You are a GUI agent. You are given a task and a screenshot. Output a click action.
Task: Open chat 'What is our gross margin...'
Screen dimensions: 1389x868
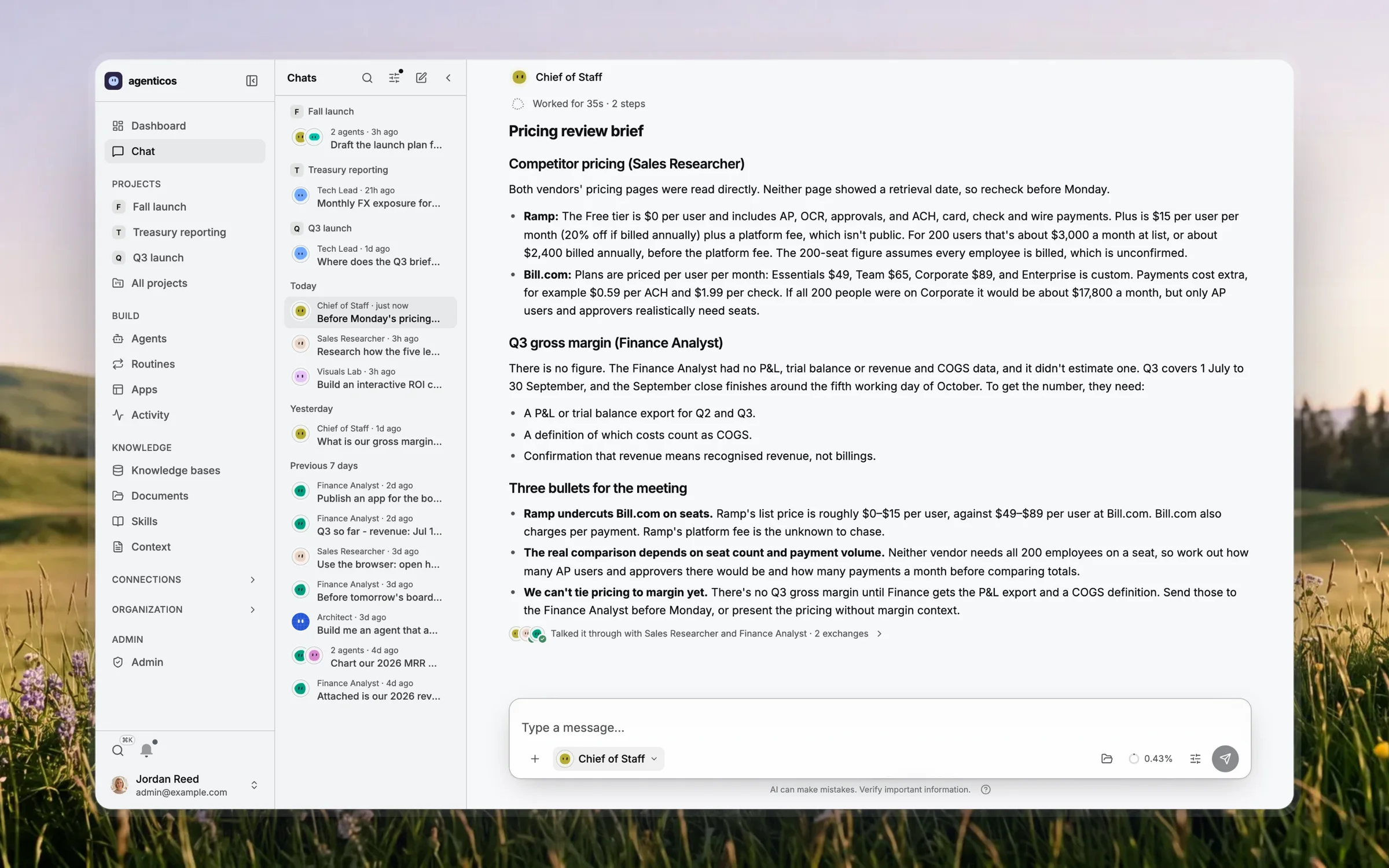tap(370, 435)
